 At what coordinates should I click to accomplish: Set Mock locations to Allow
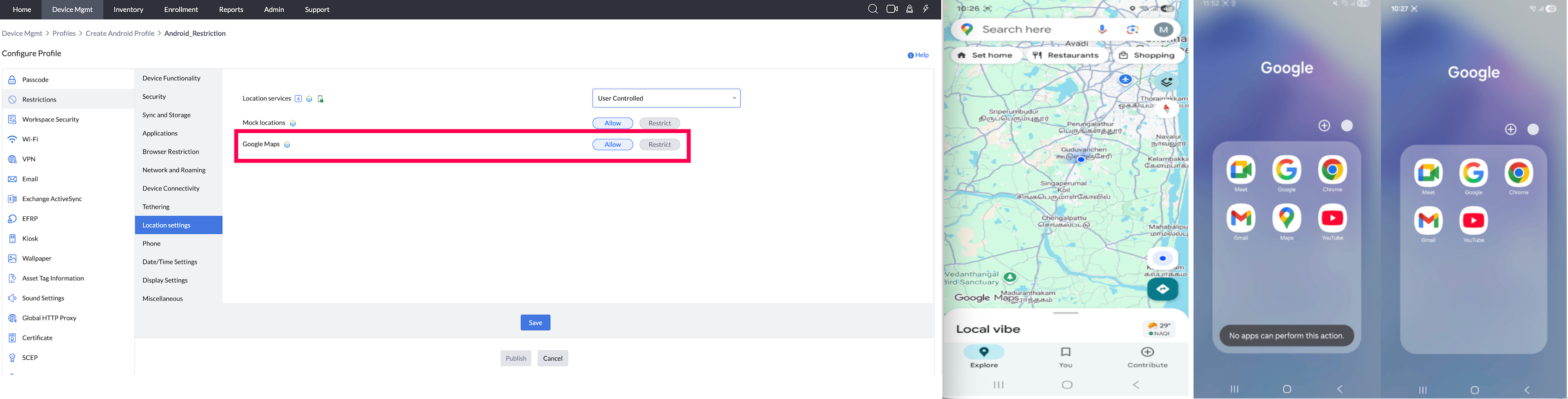pos(612,124)
